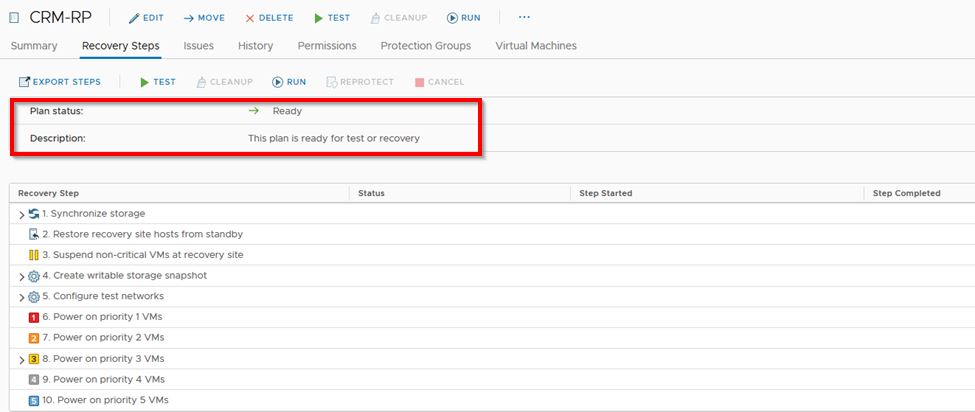Image resolution: width=975 pixels, height=412 pixels.
Task: Click the Edit pencil icon in header
Action: point(134,18)
